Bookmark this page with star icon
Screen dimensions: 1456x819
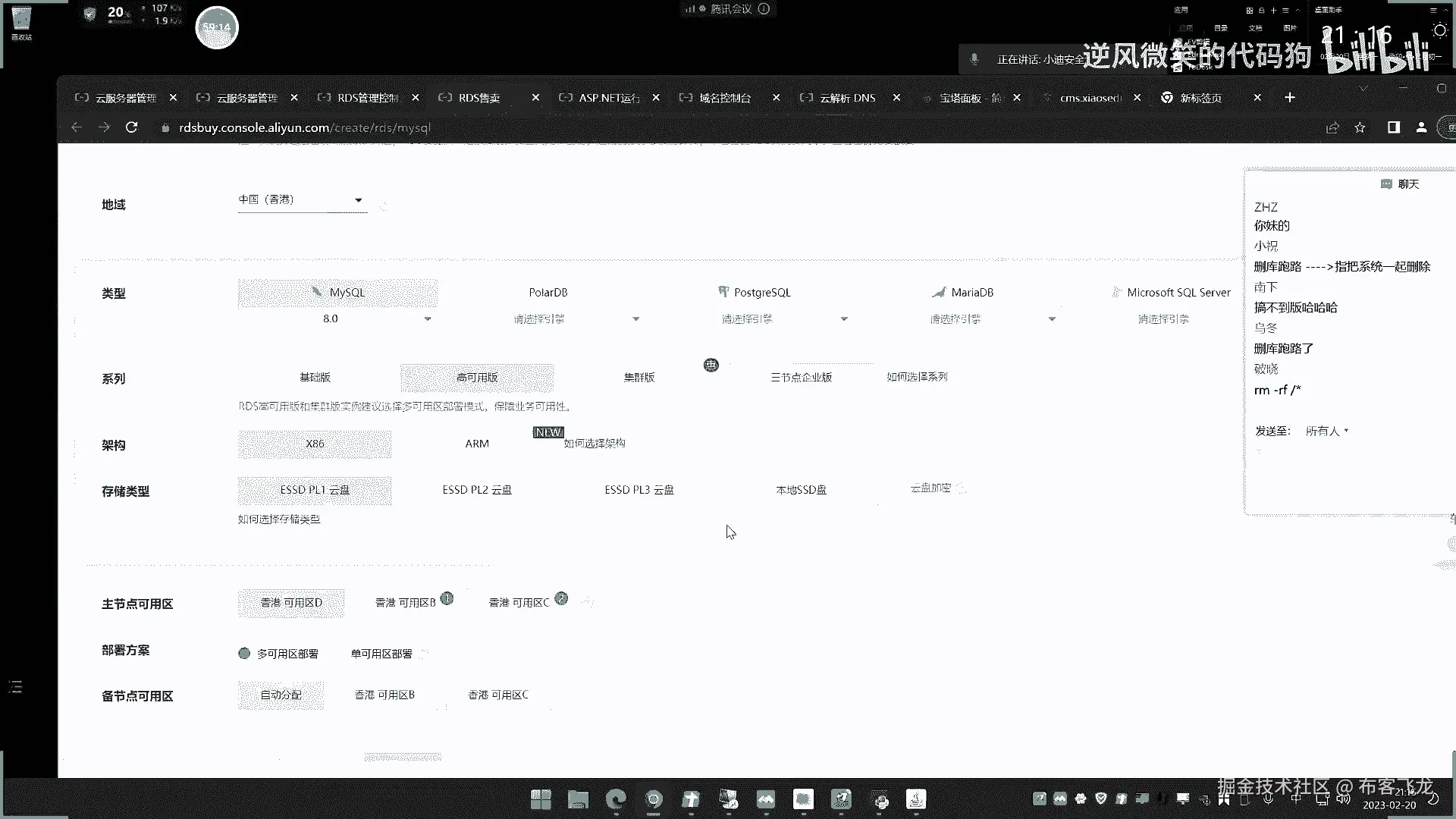coord(1360,127)
